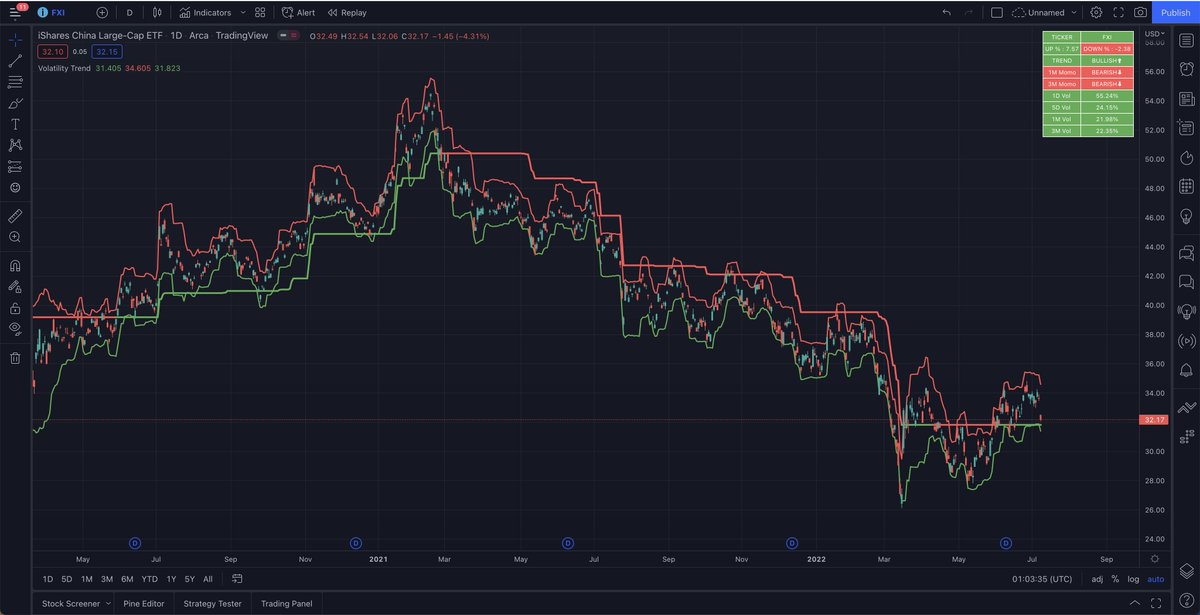Open the layout setup square icon
Viewport: 1200px width, 615px height.
coord(996,13)
